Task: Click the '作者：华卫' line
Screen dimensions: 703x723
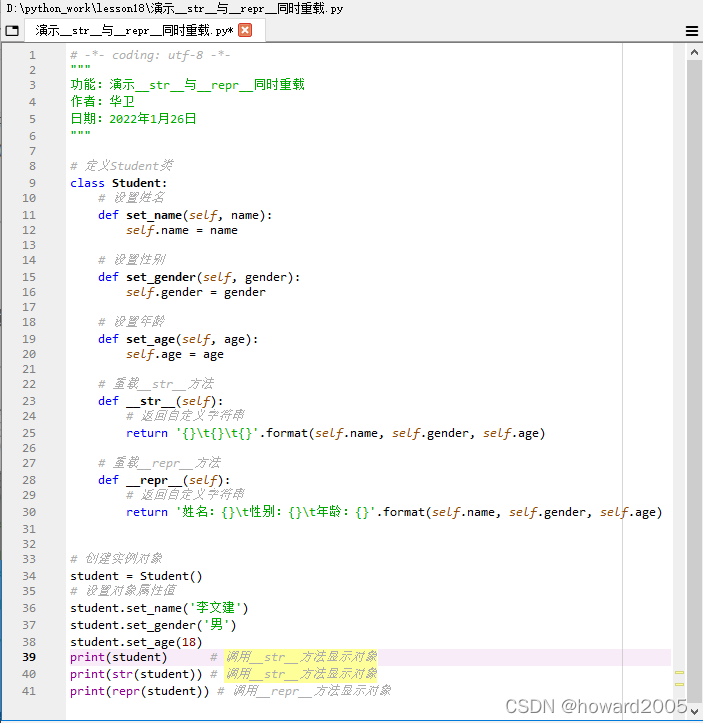Action: click(102, 101)
